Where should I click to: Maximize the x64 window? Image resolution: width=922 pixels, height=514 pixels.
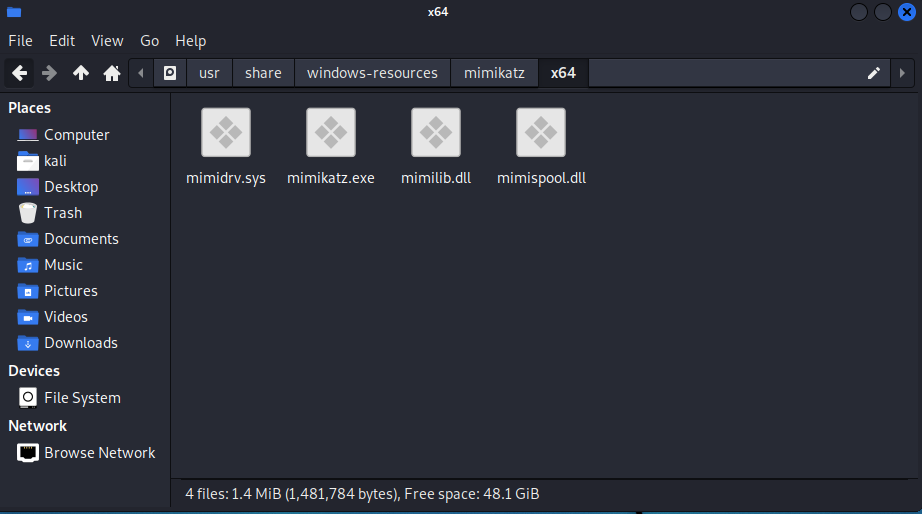pyautogui.click(x=883, y=12)
